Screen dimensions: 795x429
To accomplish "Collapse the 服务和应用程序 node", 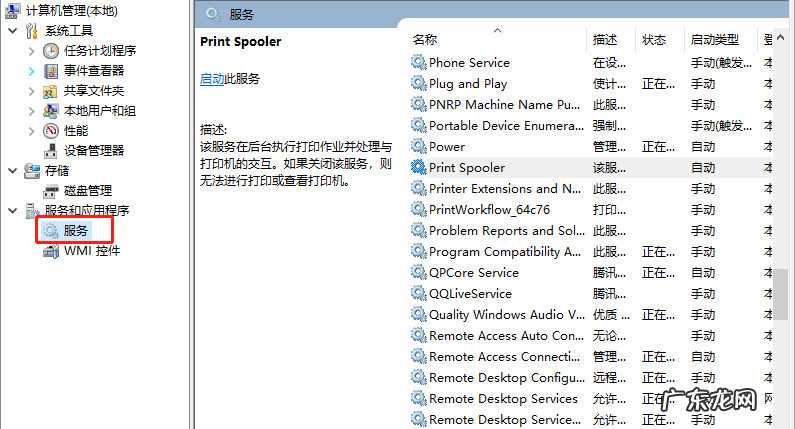I will pyautogui.click(x=13, y=211).
